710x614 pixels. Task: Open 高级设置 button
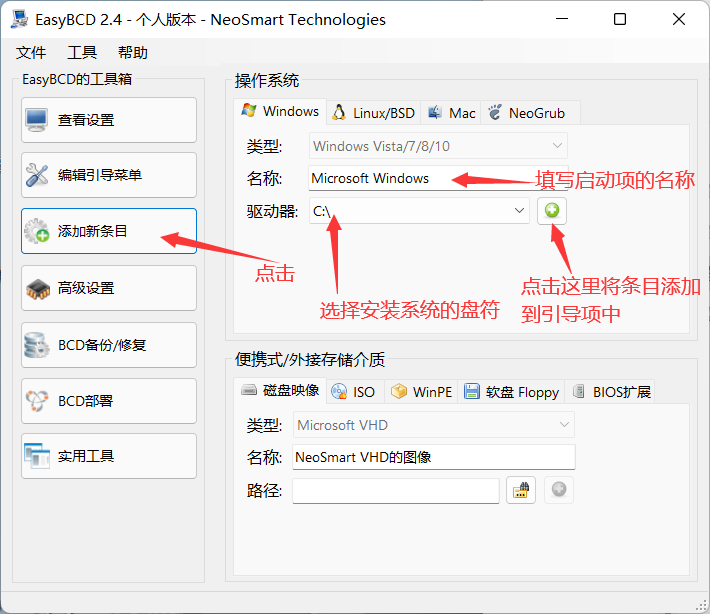pos(109,288)
